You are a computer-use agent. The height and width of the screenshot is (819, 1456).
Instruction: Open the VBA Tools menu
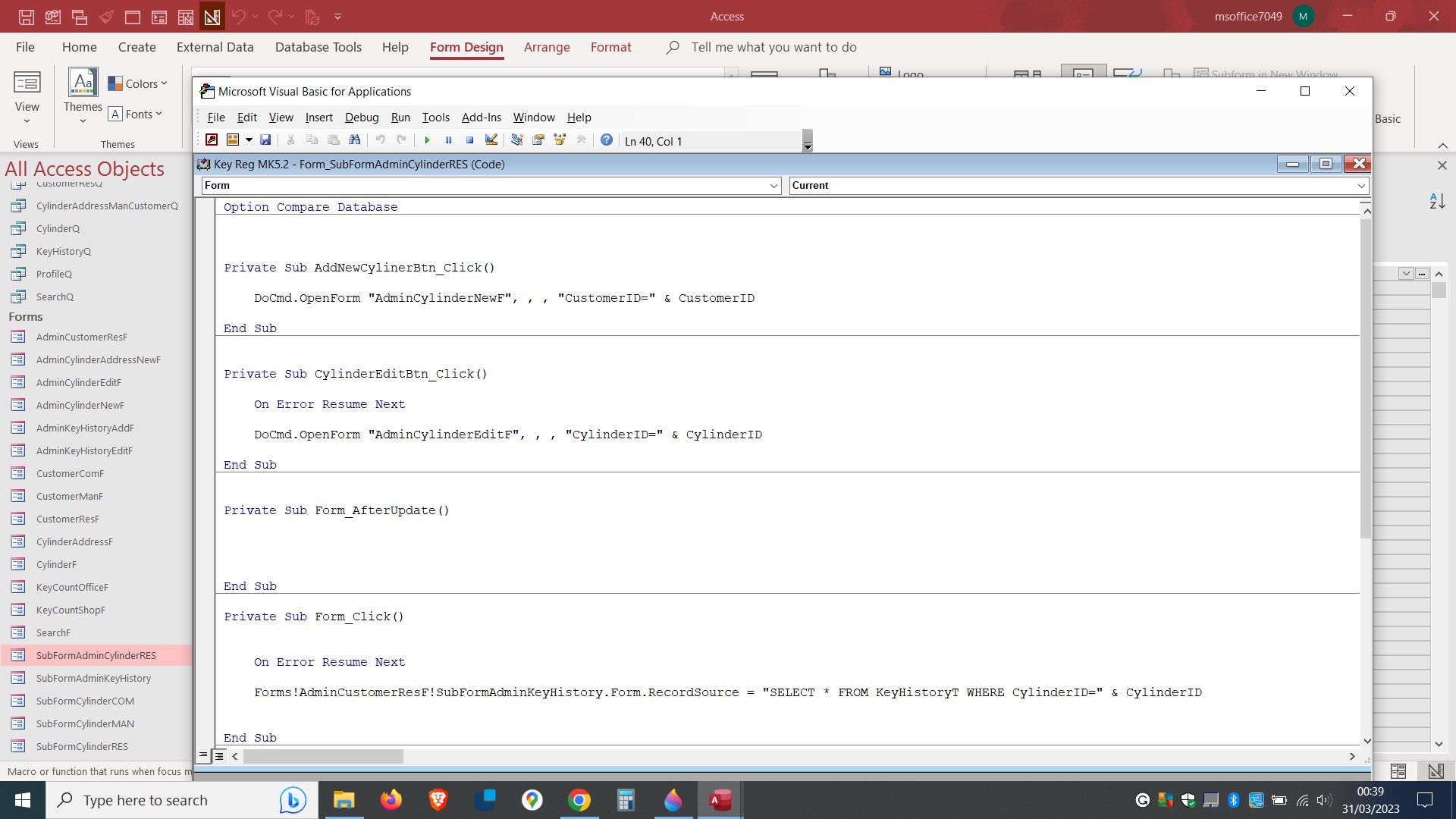coord(436,118)
